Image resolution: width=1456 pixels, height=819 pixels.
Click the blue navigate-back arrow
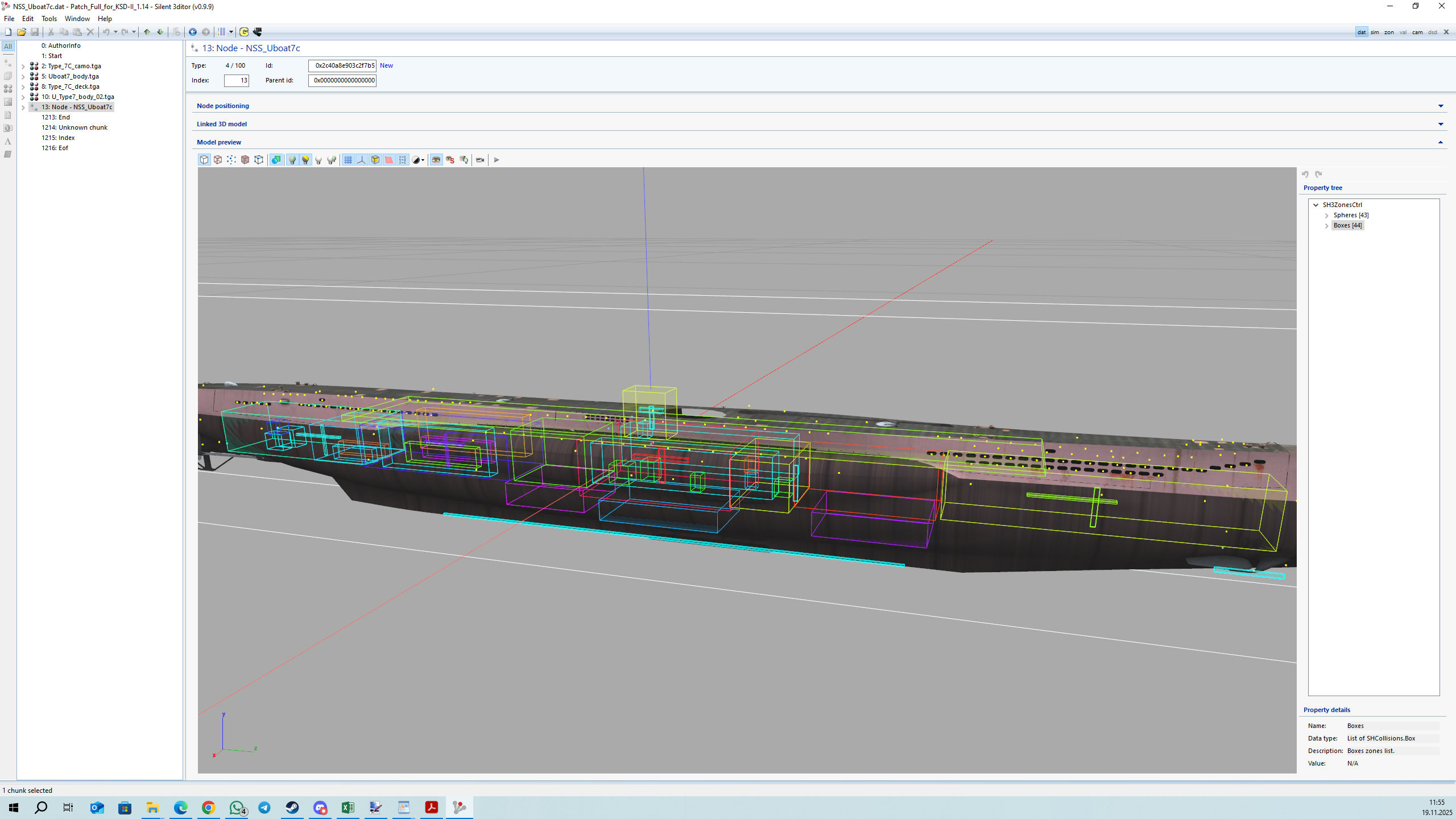coord(193,32)
